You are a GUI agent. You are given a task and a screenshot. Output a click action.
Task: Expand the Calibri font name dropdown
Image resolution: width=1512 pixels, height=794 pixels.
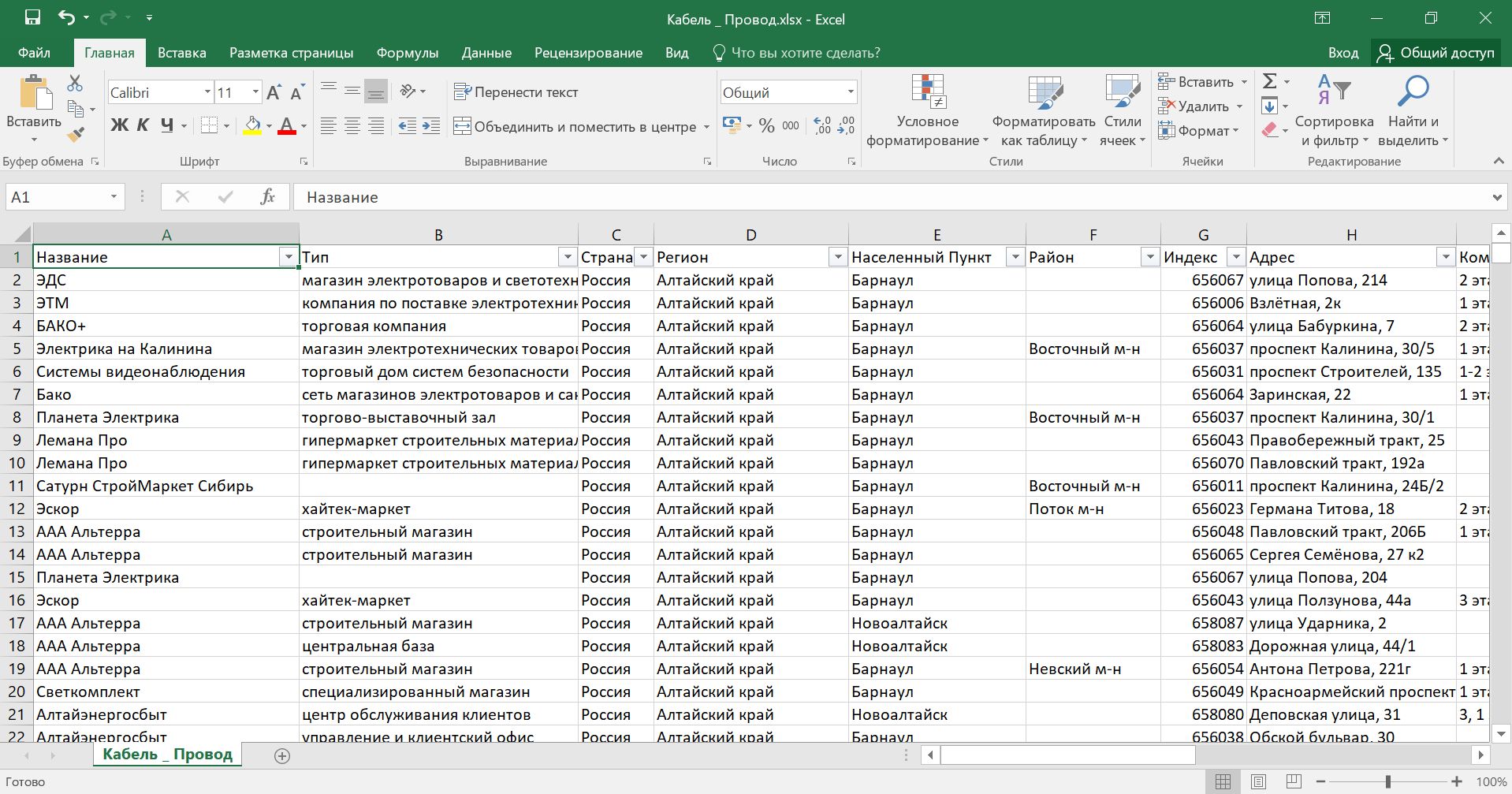207,92
